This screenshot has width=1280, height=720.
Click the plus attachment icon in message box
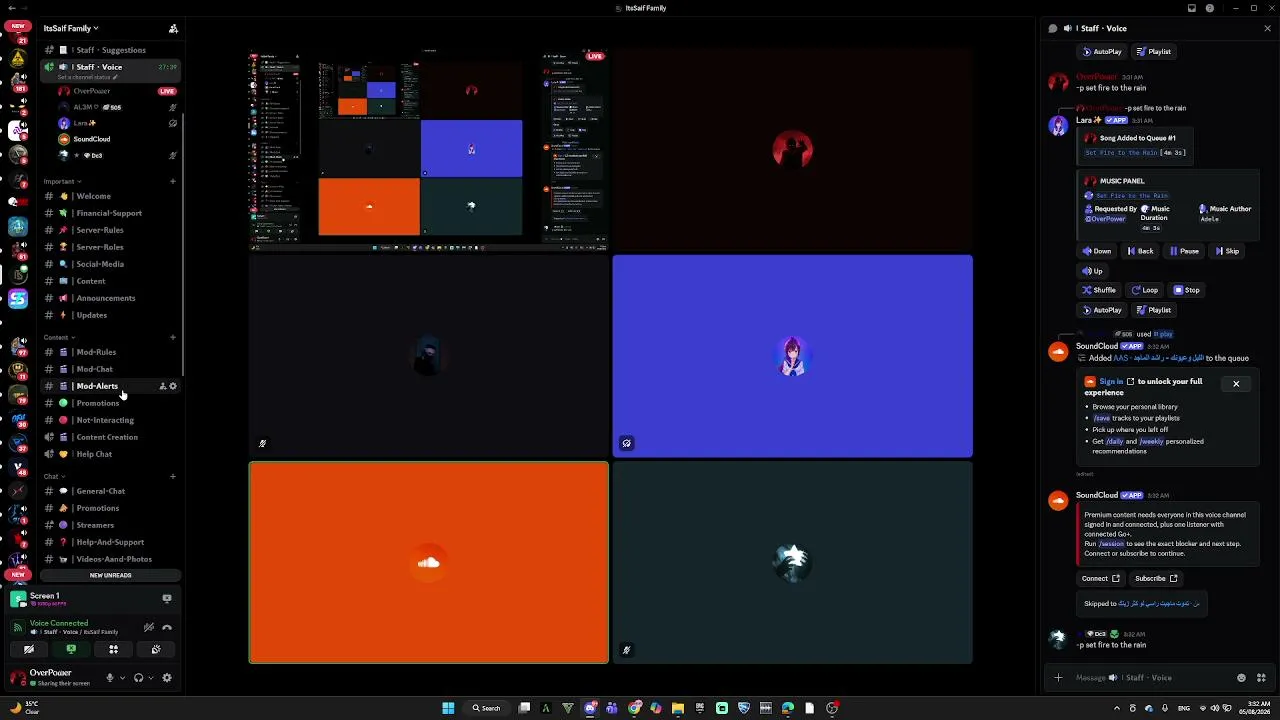click(1058, 678)
